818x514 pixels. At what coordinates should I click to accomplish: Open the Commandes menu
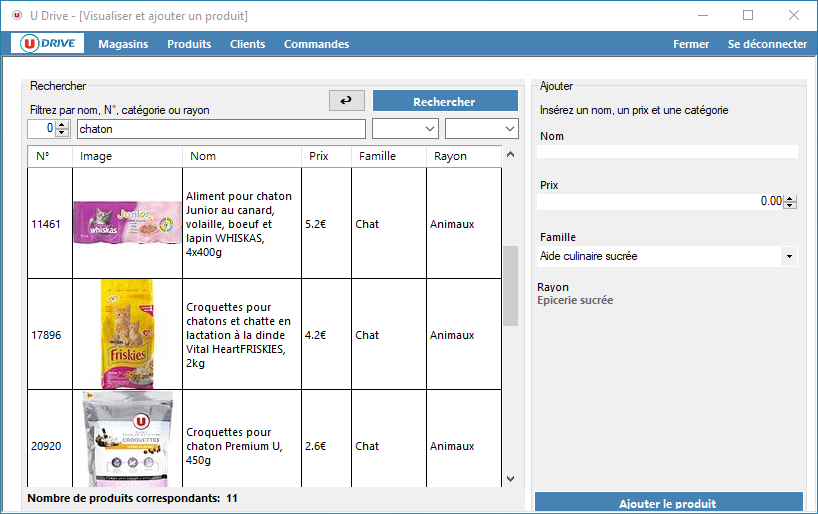click(x=316, y=44)
